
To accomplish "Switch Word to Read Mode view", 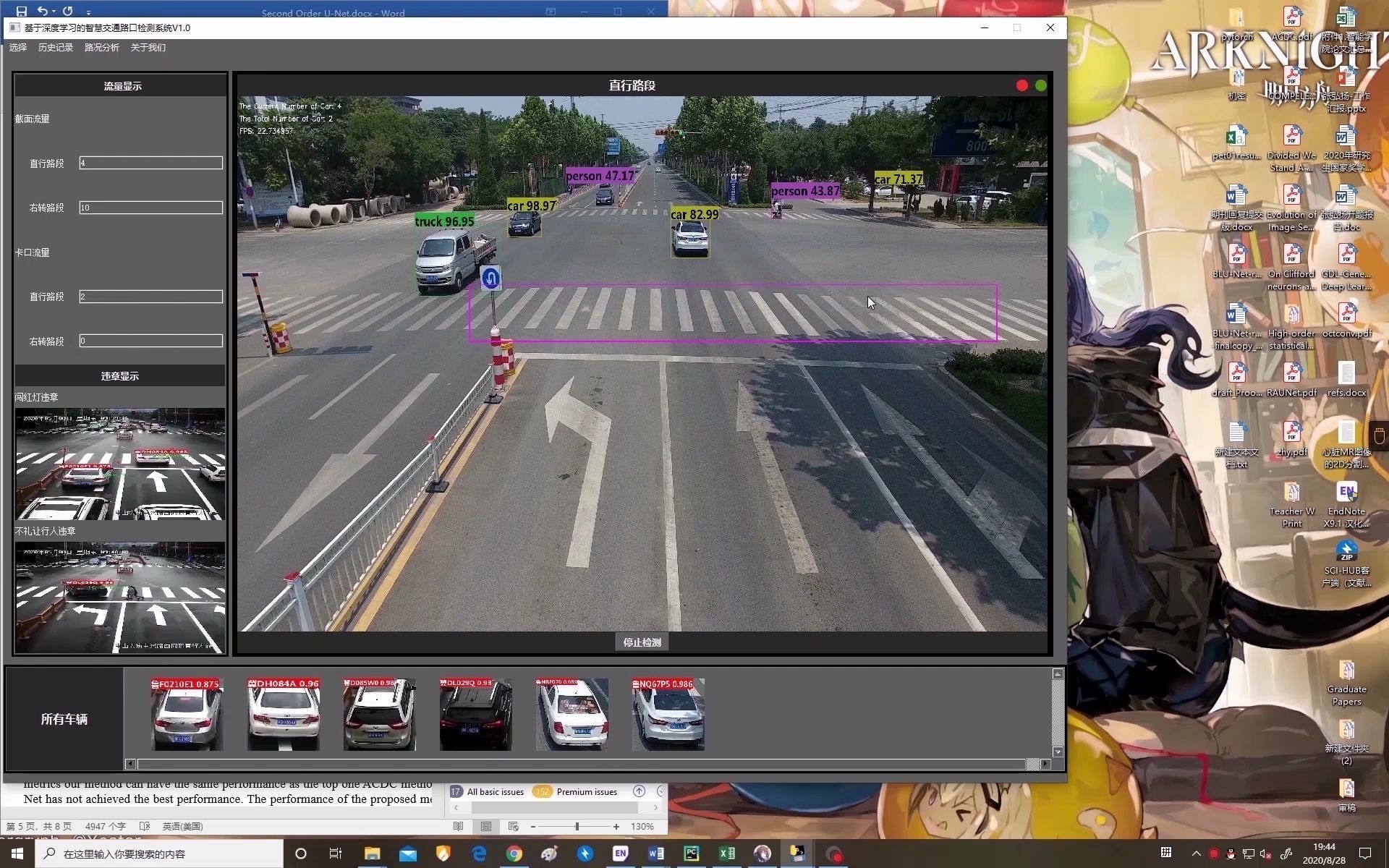I will [458, 826].
